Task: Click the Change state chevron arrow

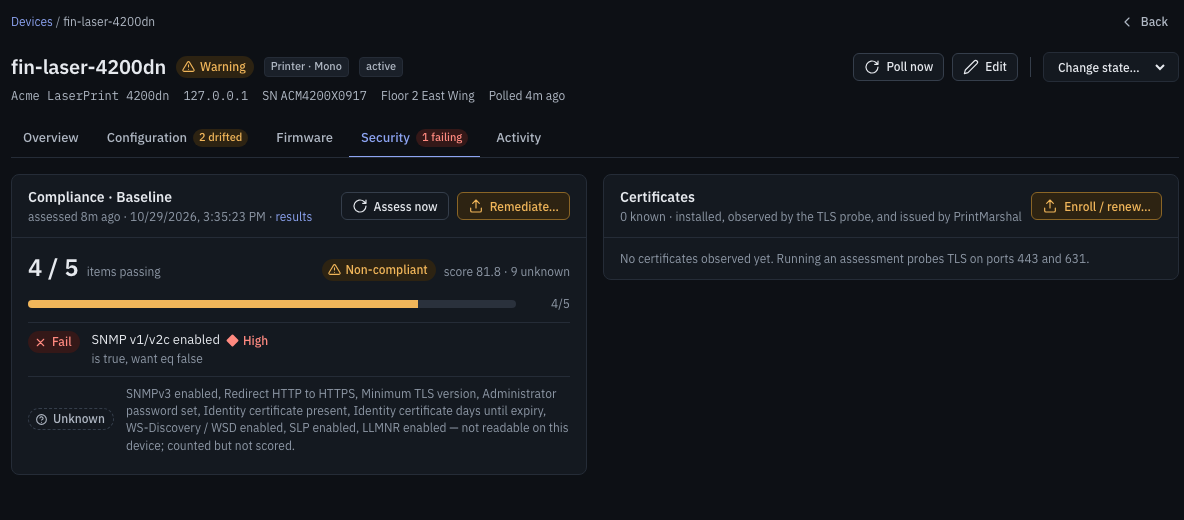Action: click(1160, 67)
